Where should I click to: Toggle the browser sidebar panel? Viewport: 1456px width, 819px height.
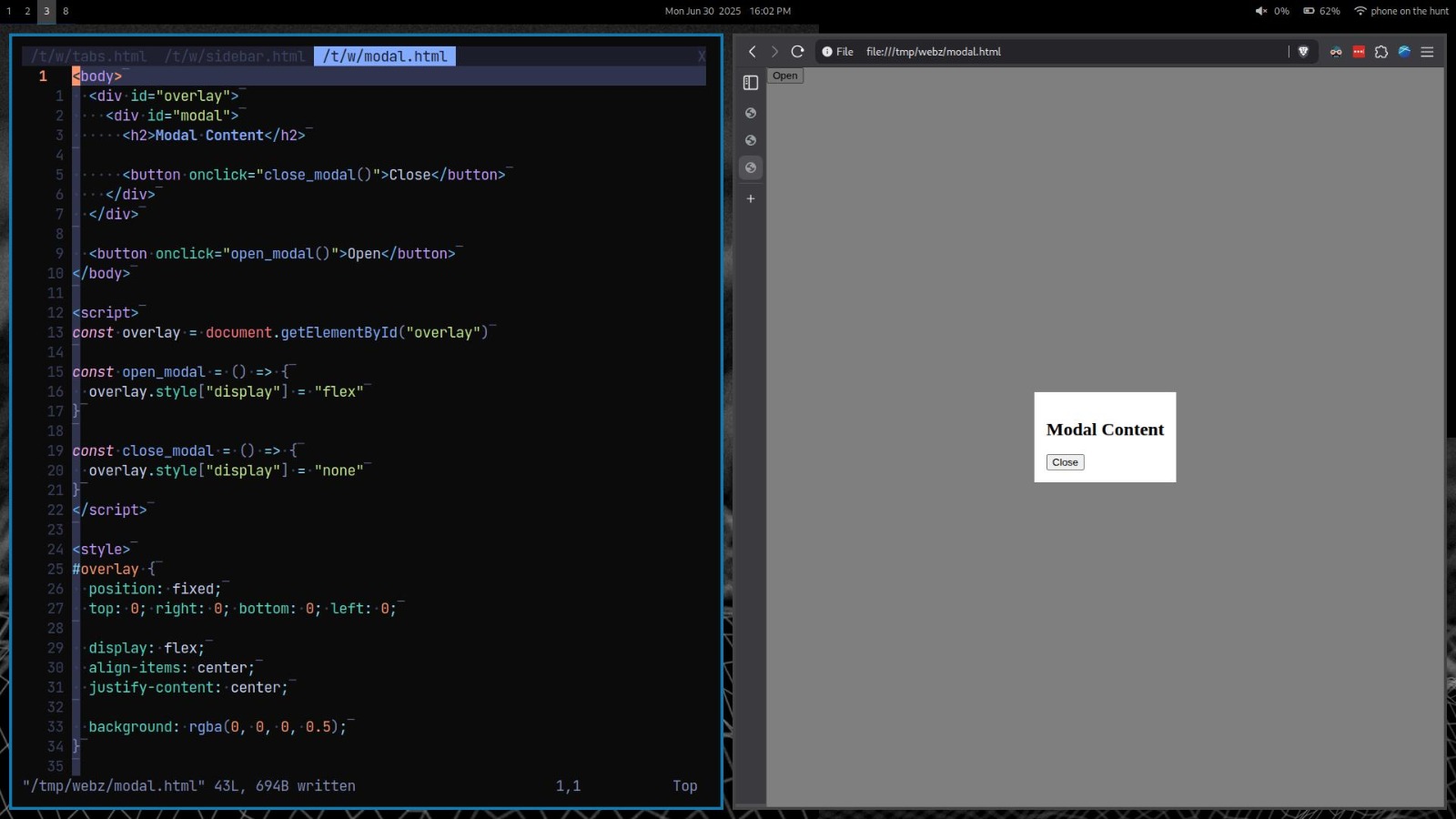point(751,83)
